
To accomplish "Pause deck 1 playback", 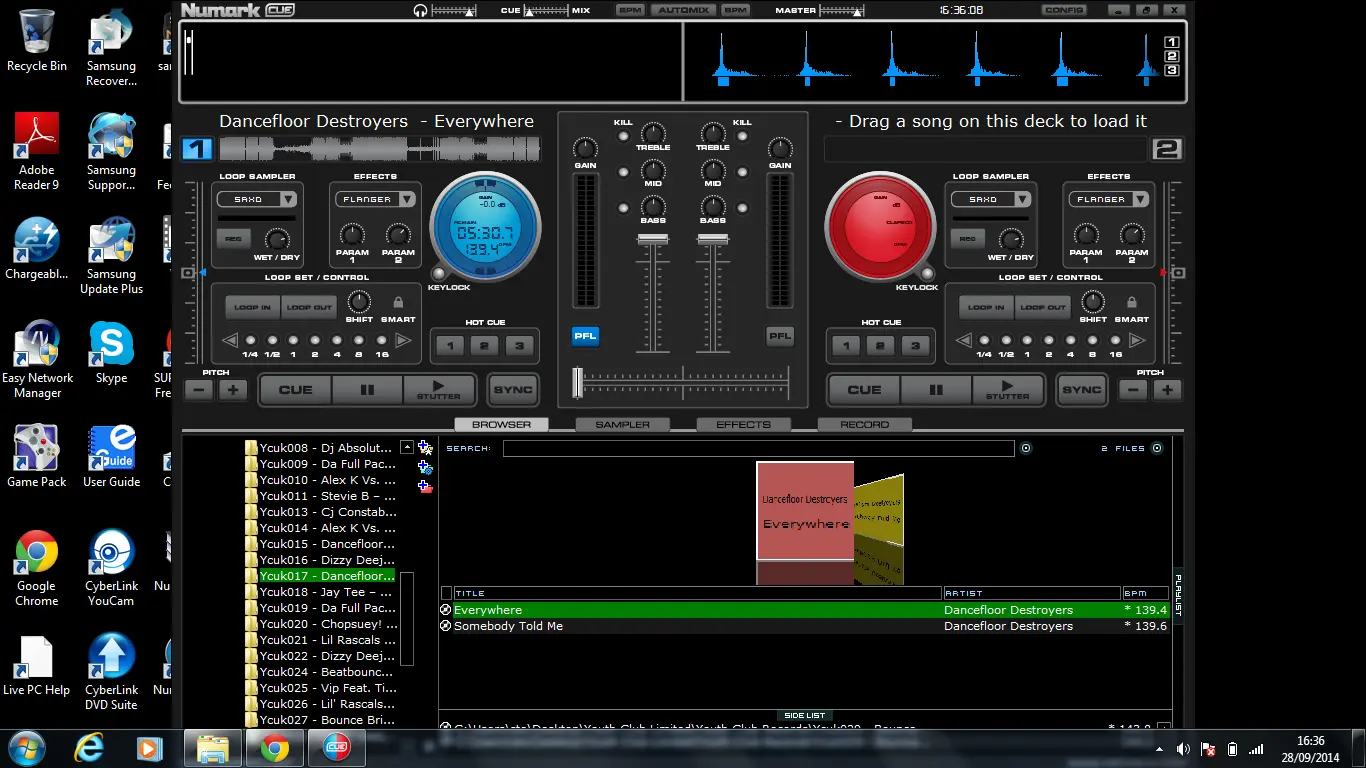I will (x=366, y=390).
